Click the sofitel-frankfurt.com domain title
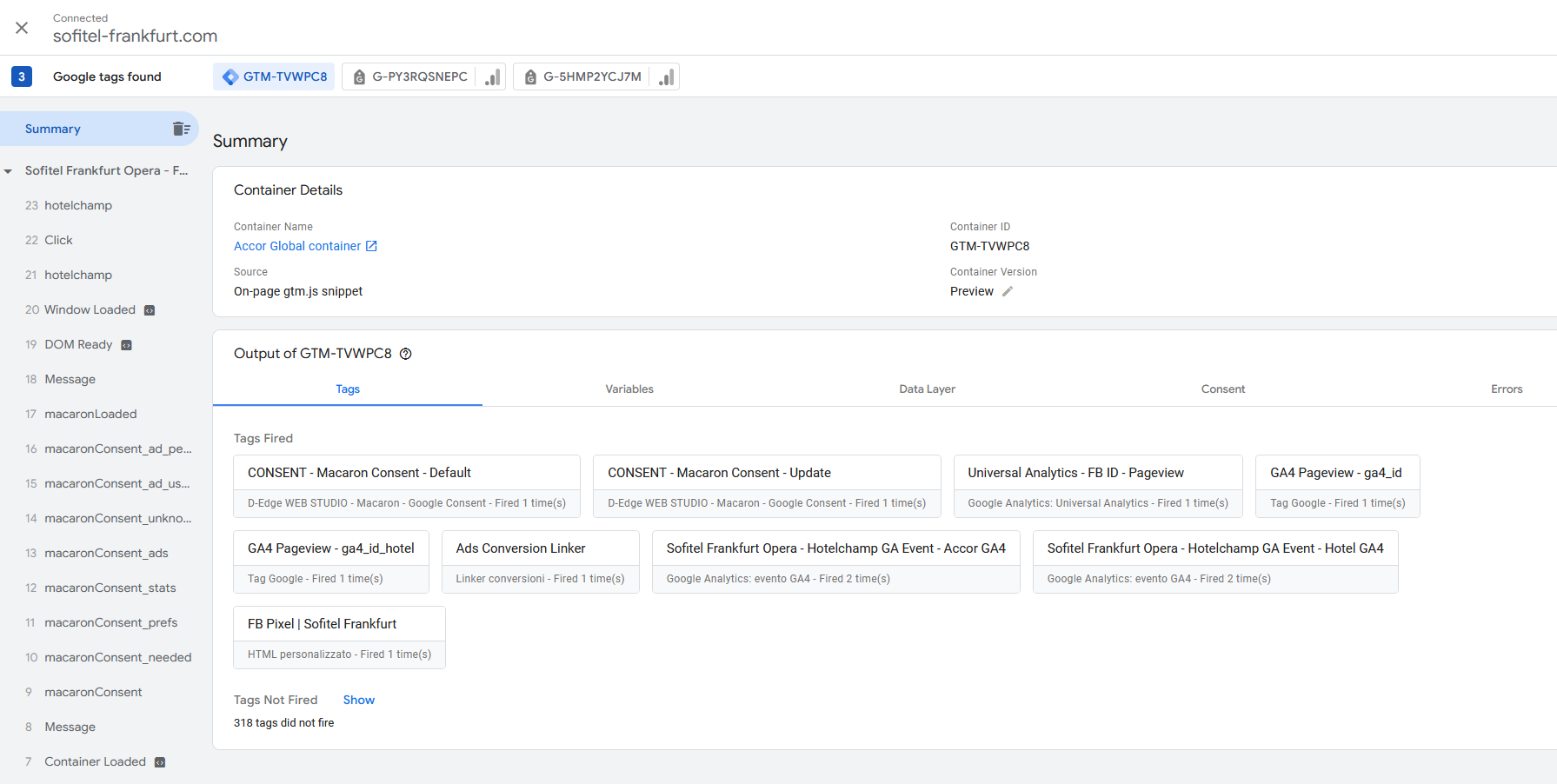Viewport: 1557px width, 784px height. [135, 36]
